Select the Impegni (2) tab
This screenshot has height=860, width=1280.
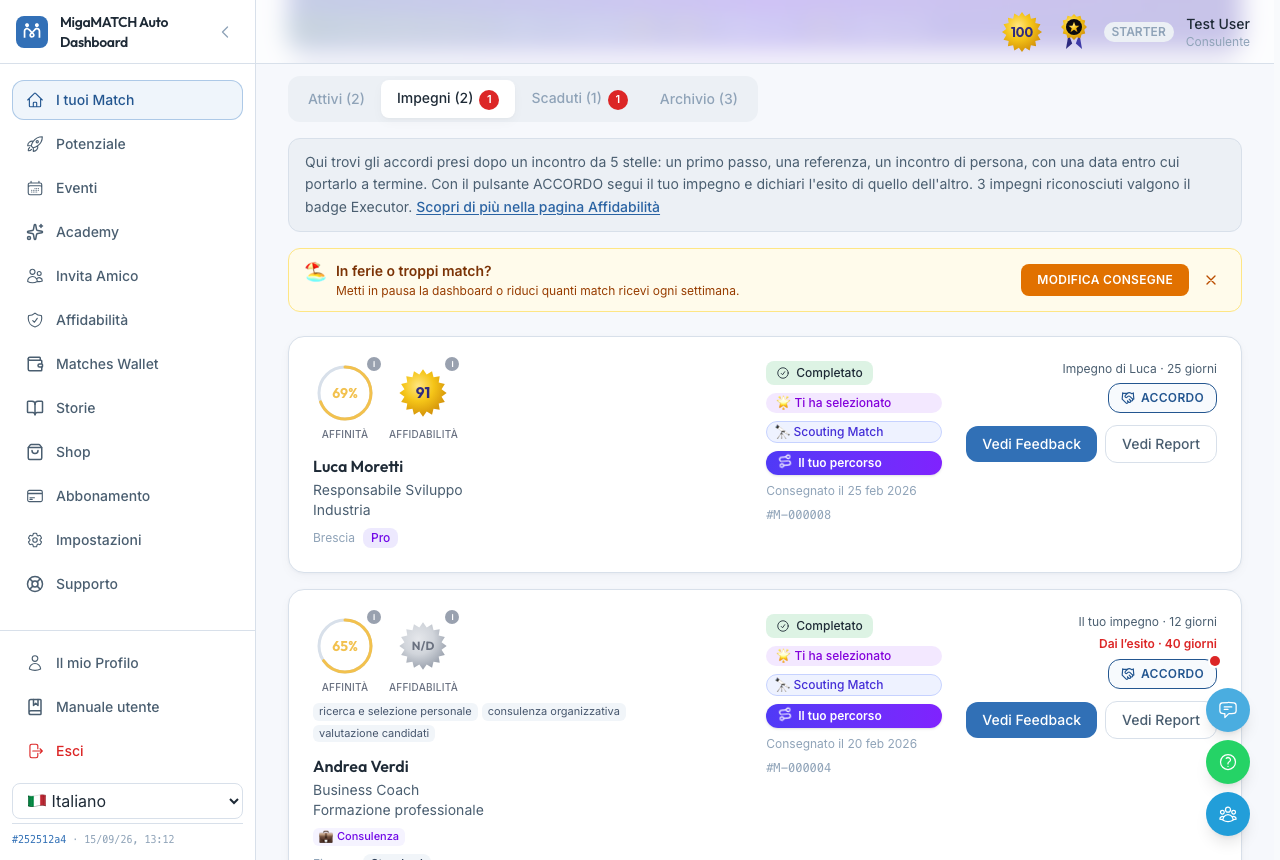(x=448, y=99)
